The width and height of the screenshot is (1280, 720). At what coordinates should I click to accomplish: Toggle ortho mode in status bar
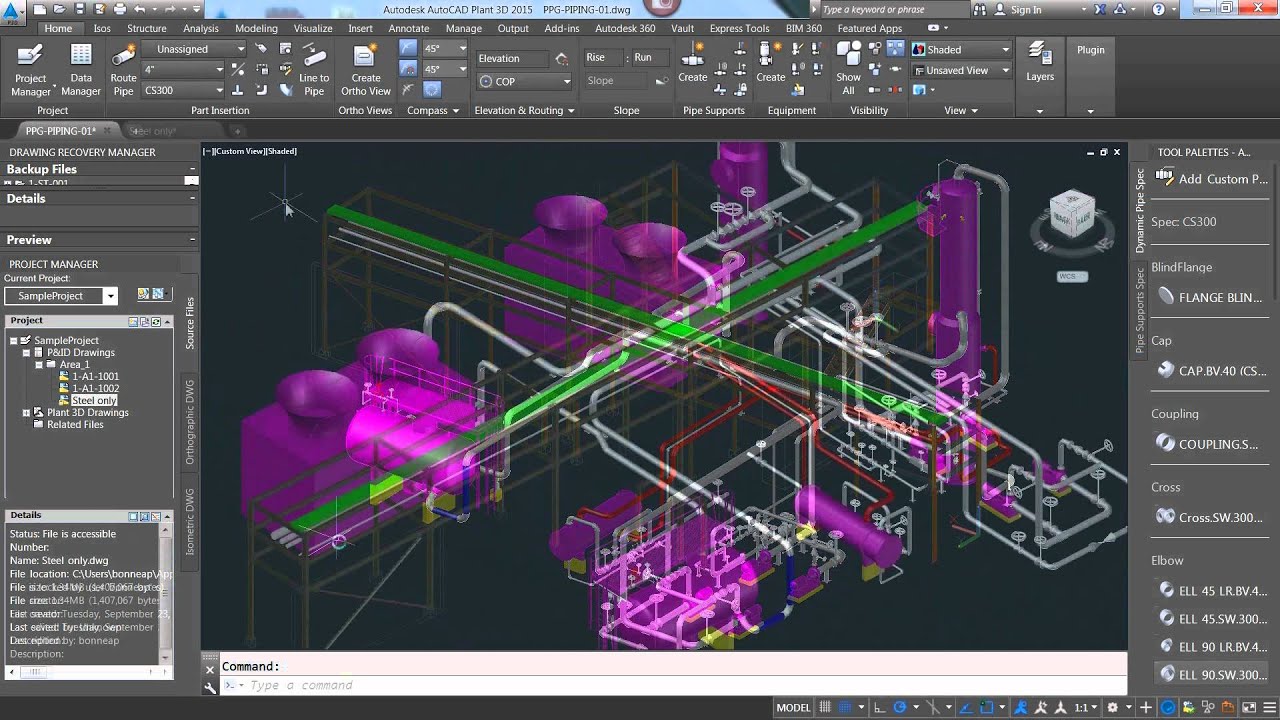tap(881, 707)
